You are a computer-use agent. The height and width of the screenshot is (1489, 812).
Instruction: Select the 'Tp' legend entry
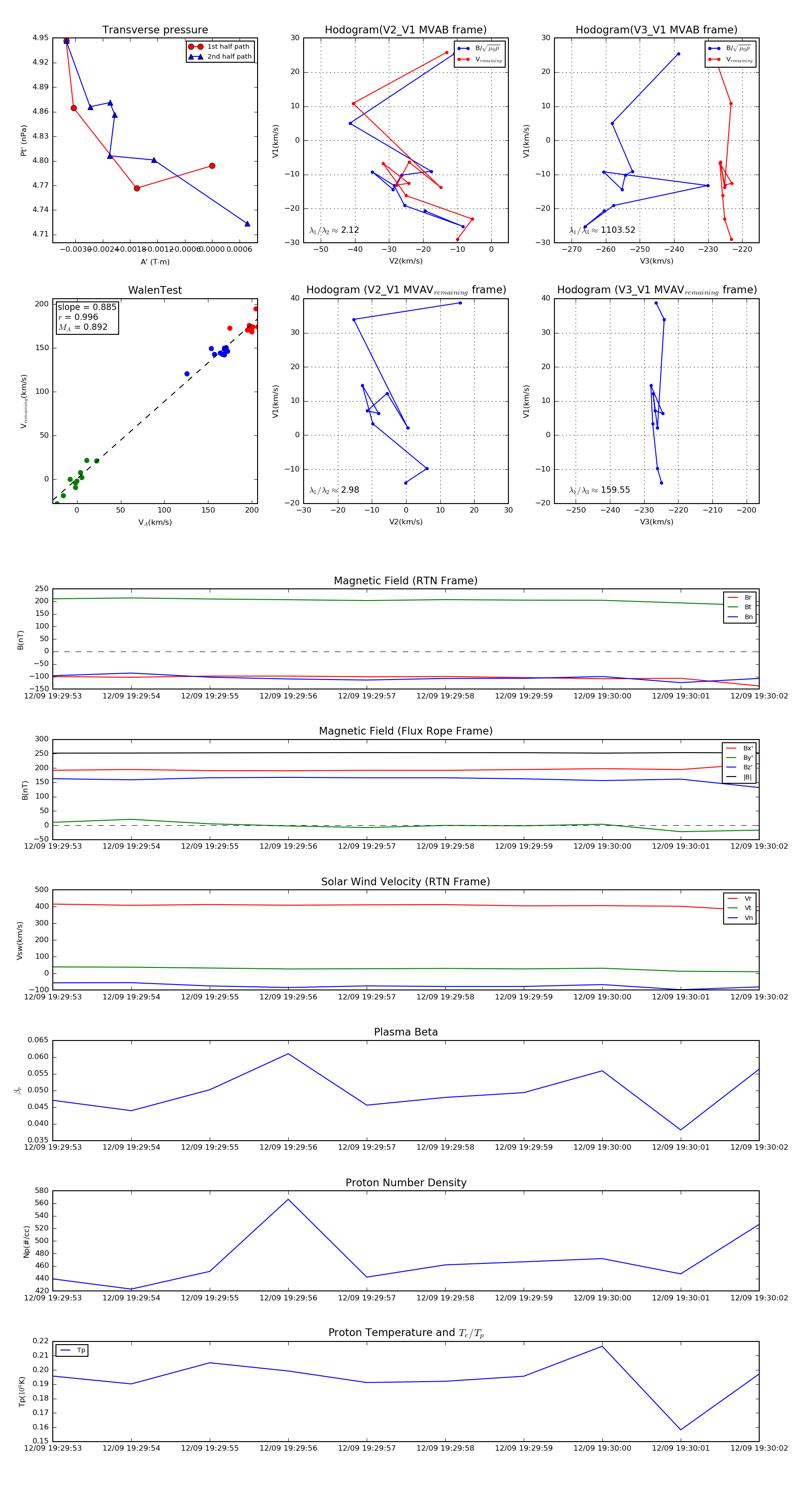coord(72,1350)
